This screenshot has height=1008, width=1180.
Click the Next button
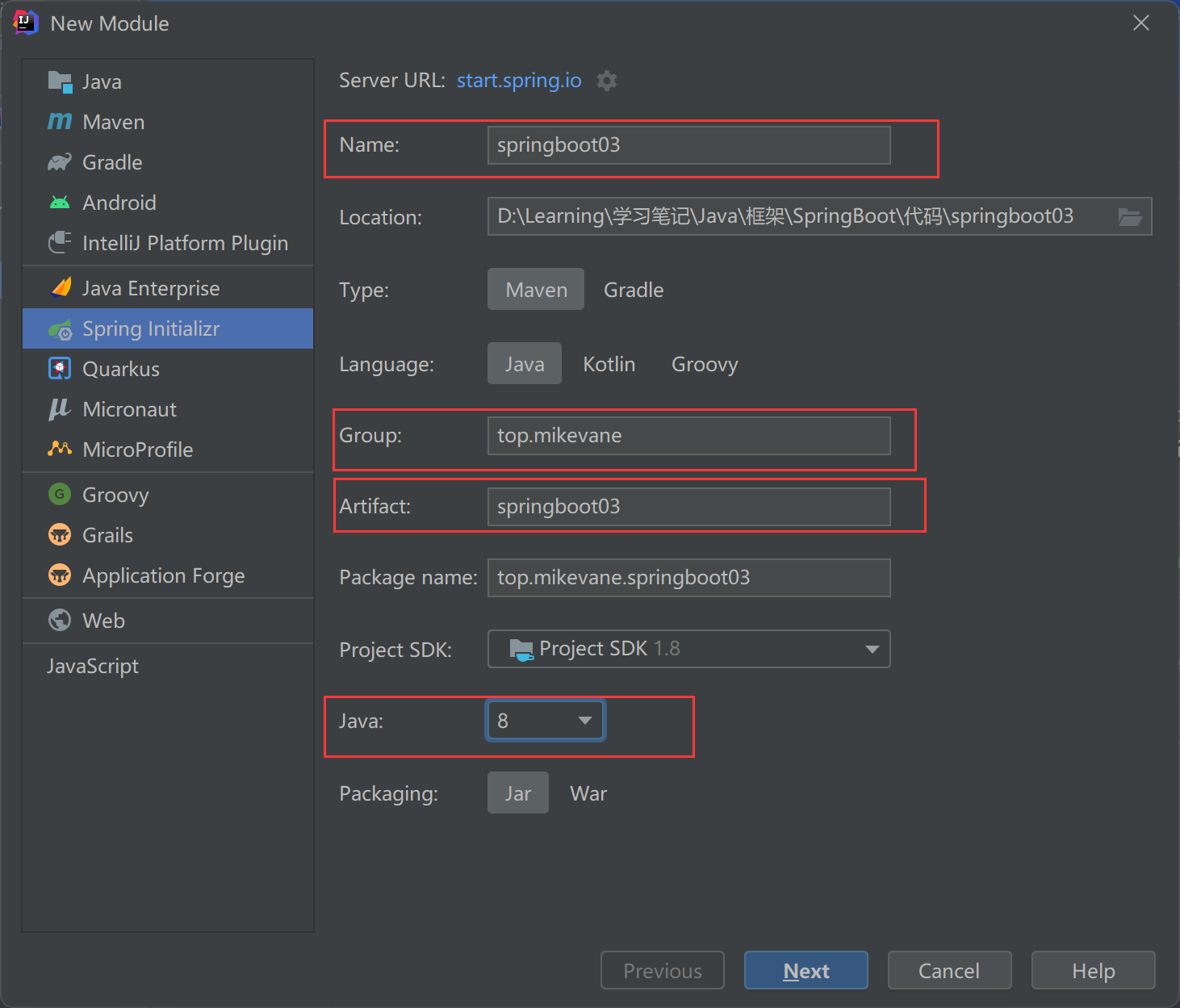pos(805,970)
